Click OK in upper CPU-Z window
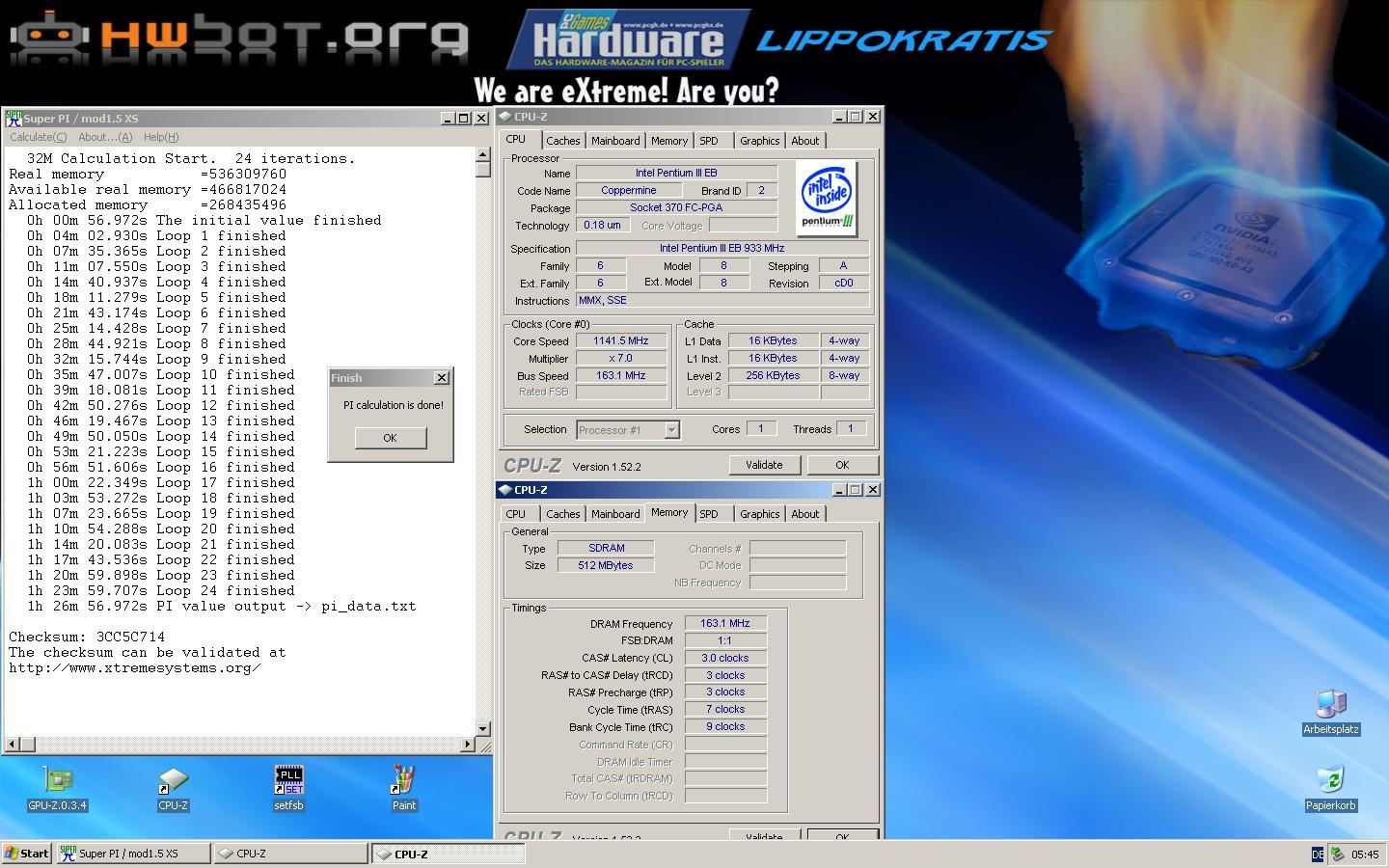1389x868 pixels. 842,465
